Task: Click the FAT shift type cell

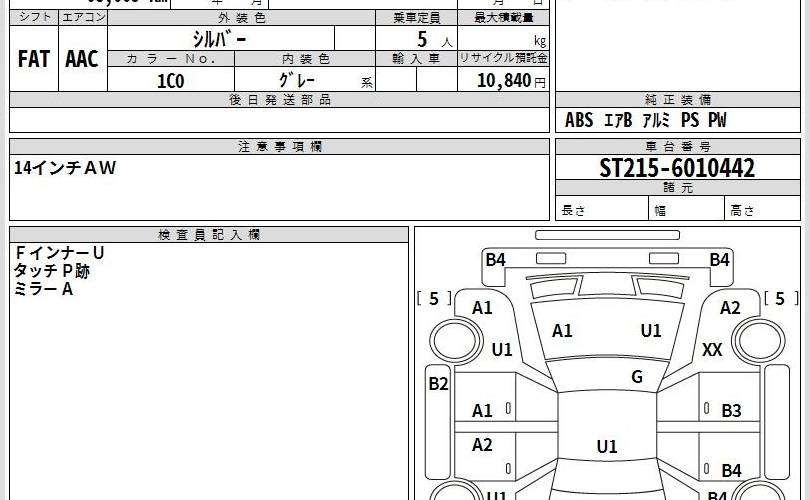Action: click(x=34, y=60)
